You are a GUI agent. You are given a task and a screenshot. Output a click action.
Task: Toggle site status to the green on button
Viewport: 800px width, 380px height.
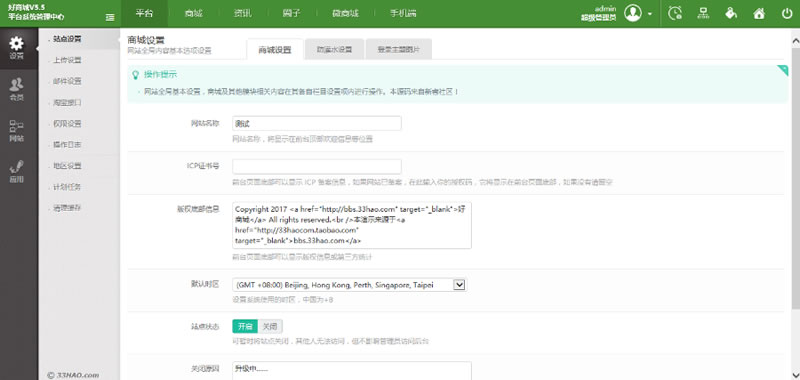tap(245, 326)
